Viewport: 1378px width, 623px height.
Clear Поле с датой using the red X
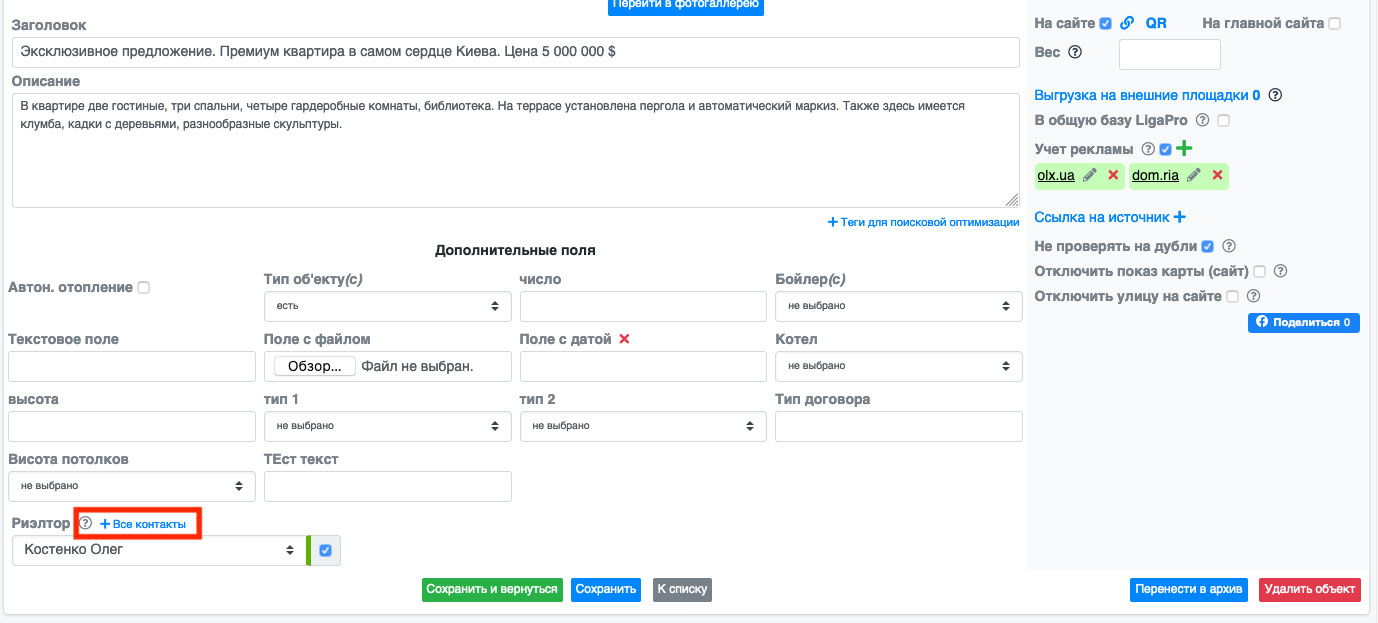pyautogui.click(x=624, y=339)
